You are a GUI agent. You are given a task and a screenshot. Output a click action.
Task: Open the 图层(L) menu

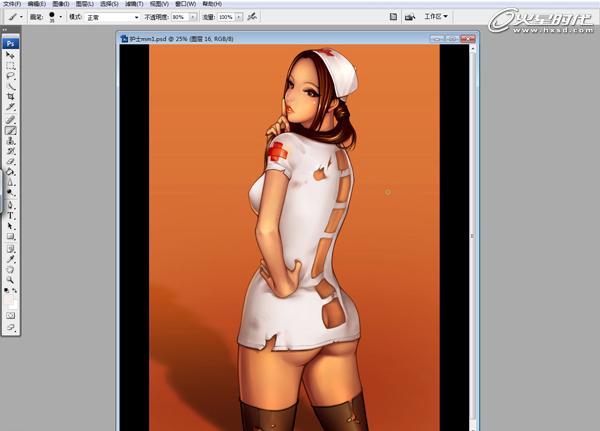pos(85,4)
